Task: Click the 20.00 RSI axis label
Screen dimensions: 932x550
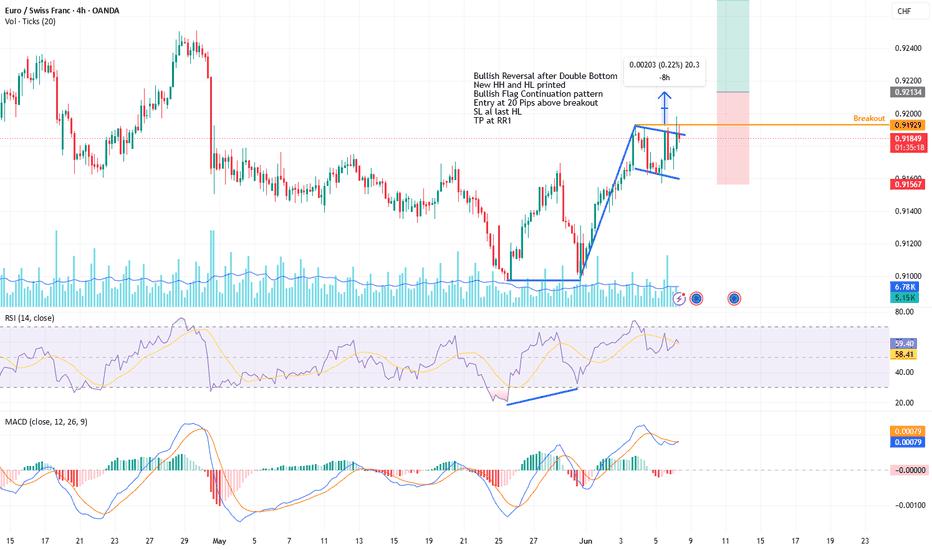Action: coord(904,403)
